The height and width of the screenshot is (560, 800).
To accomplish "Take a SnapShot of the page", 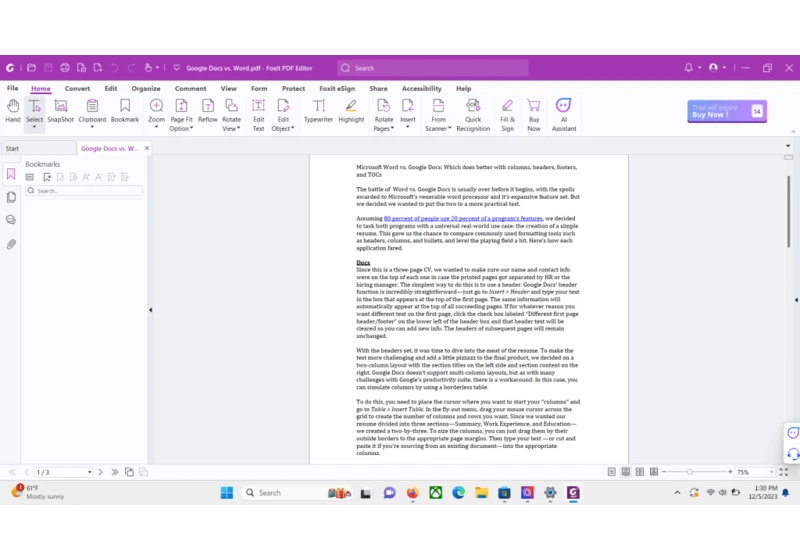I will click(x=61, y=111).
